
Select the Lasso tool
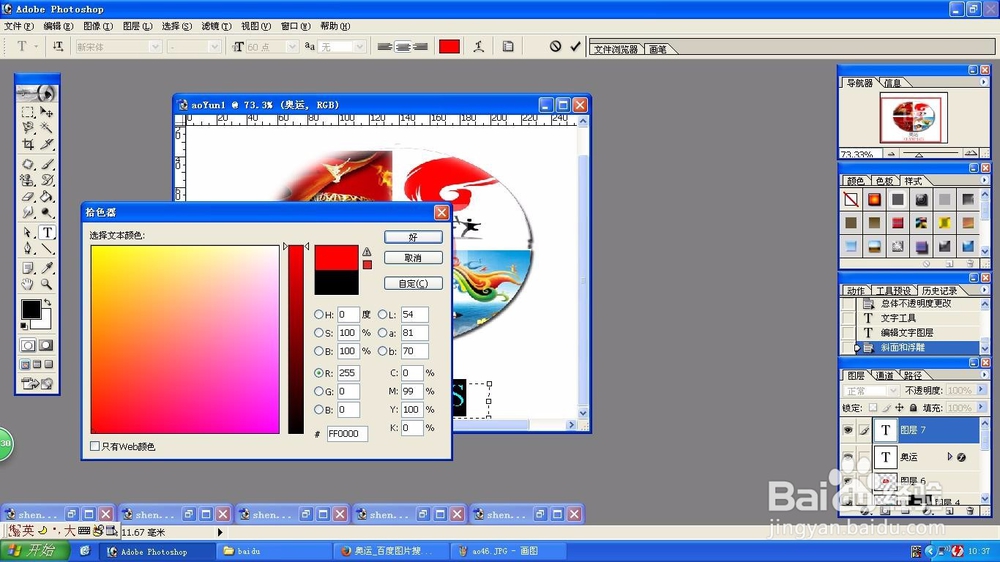click(27, 128)
